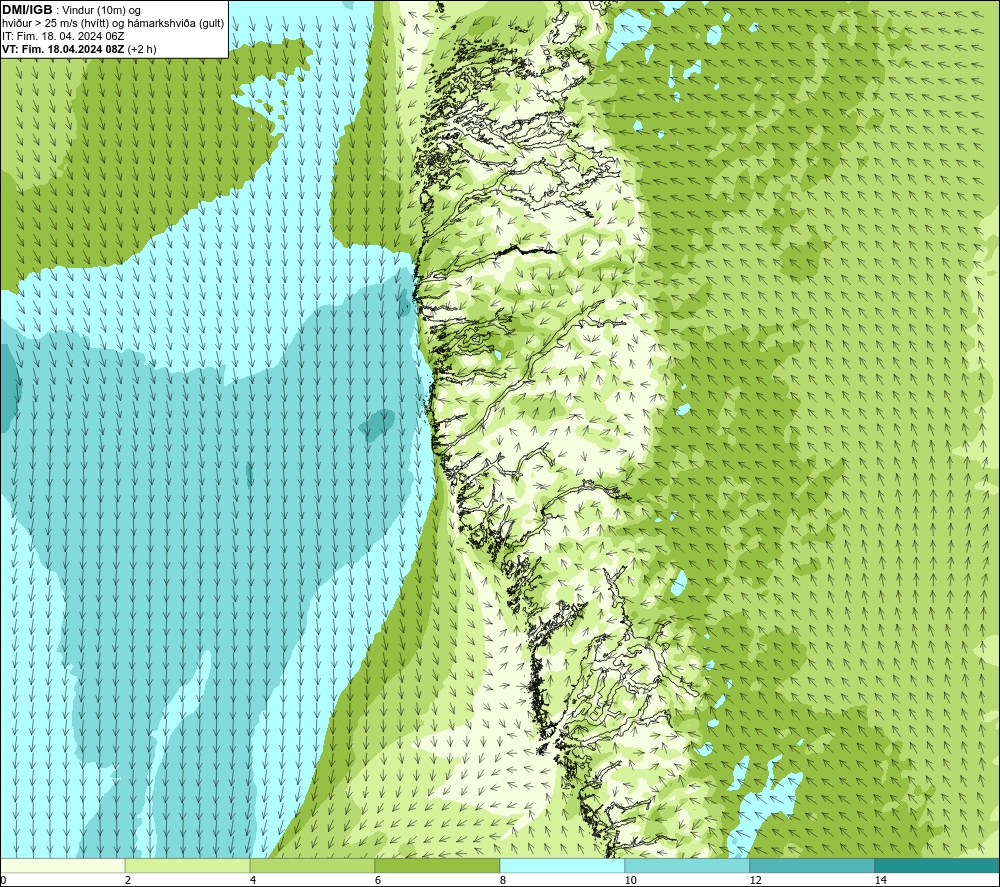Click the scale label '10'
This screenshot has width=1000, height=887.
click(630, 880)
